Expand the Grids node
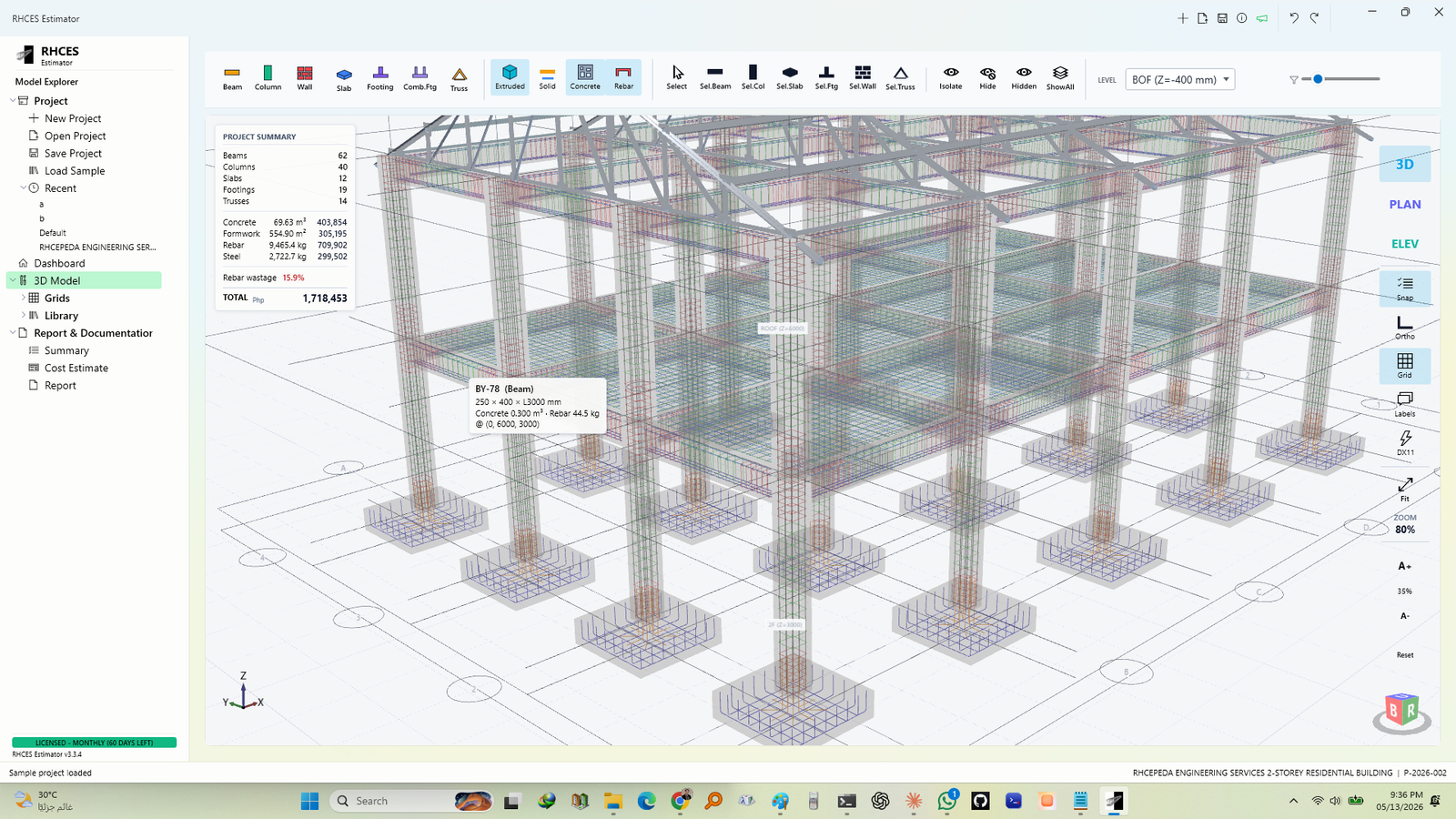The width and height of the screenshot is (1456, 819). coord(24,298)
